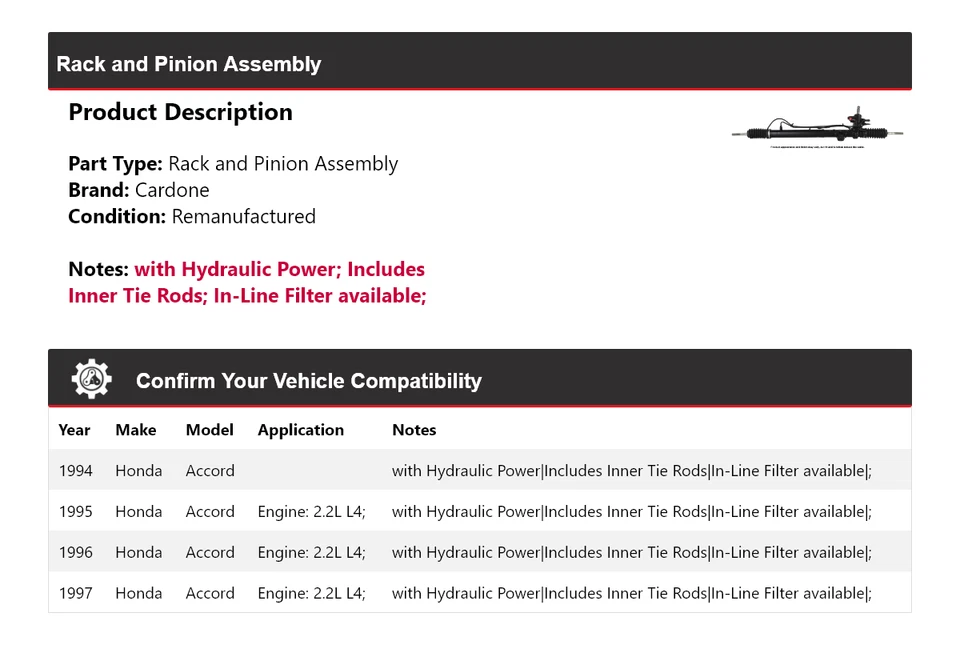Viewport: 960px width, 645px height.
Task: Click the gear icon beside Confirm Your Vehicle Compatibility
Action: (x=91, y=380)
